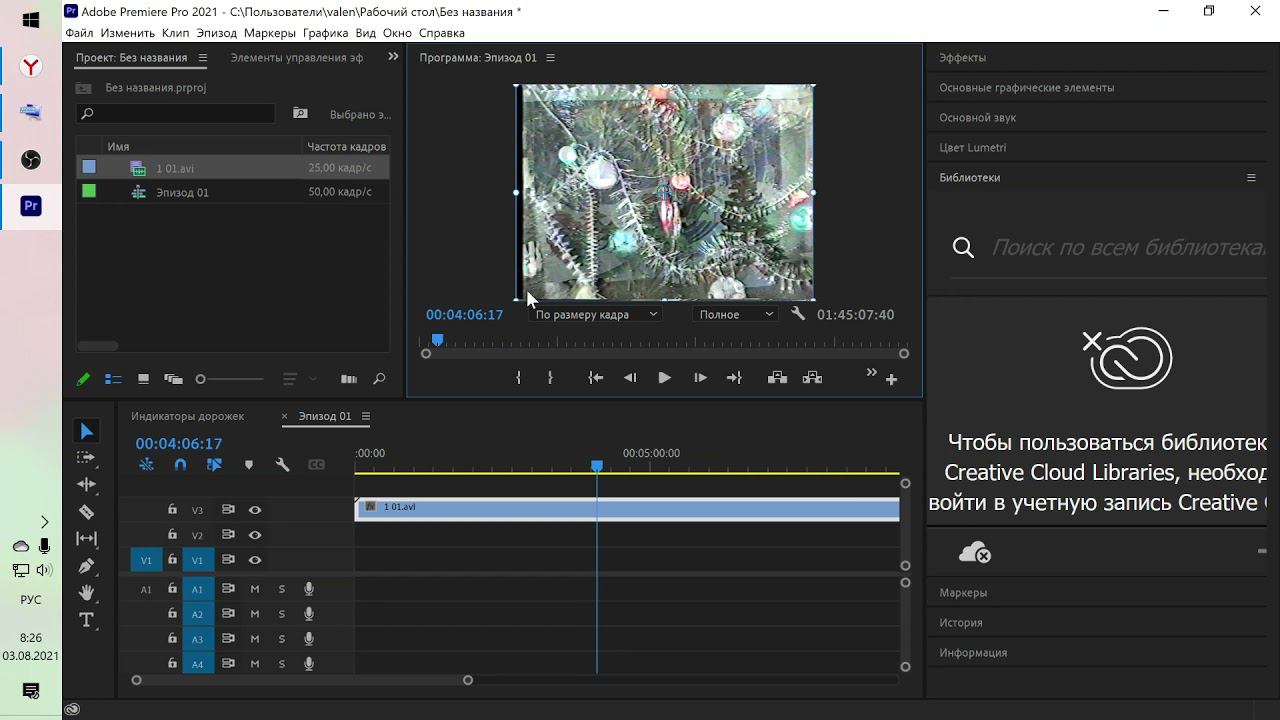Expand the Lumetri color panel 'Цвет Lumetri'
Image resolution: width=1280 pixels, height=720 pixels.
click(x=972, y=148)
